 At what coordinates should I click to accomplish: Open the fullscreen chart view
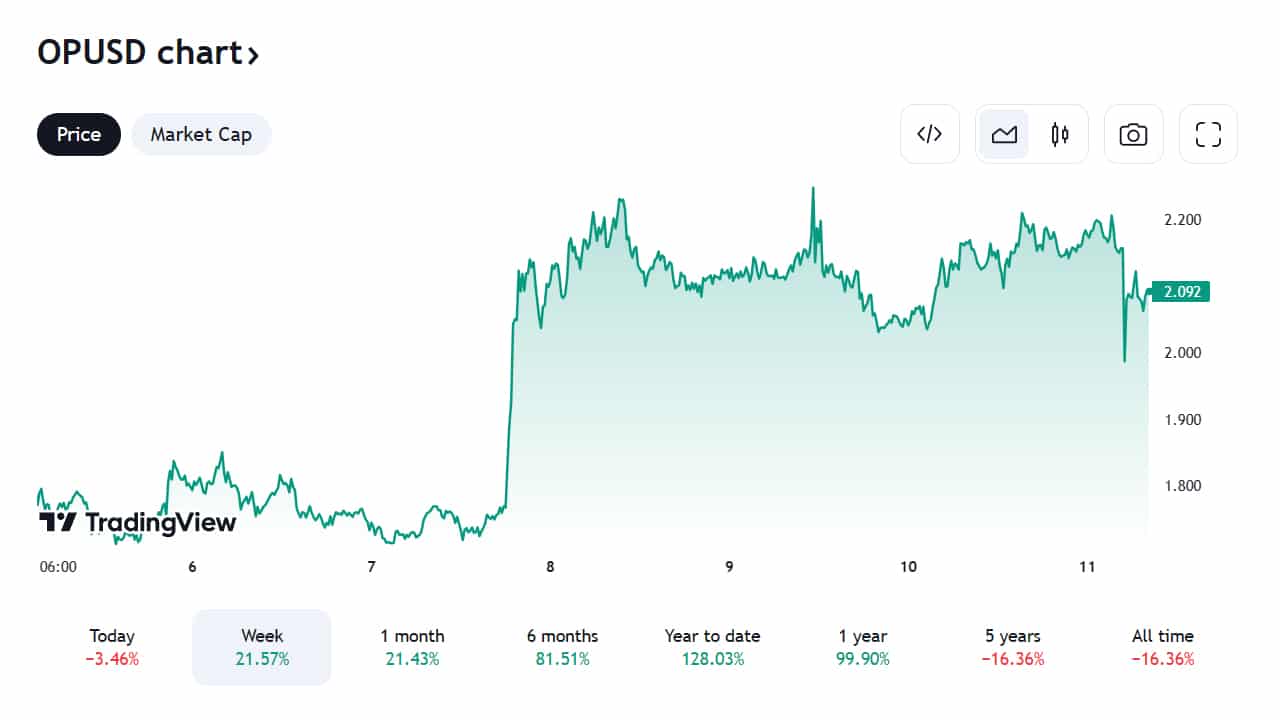1208,134
